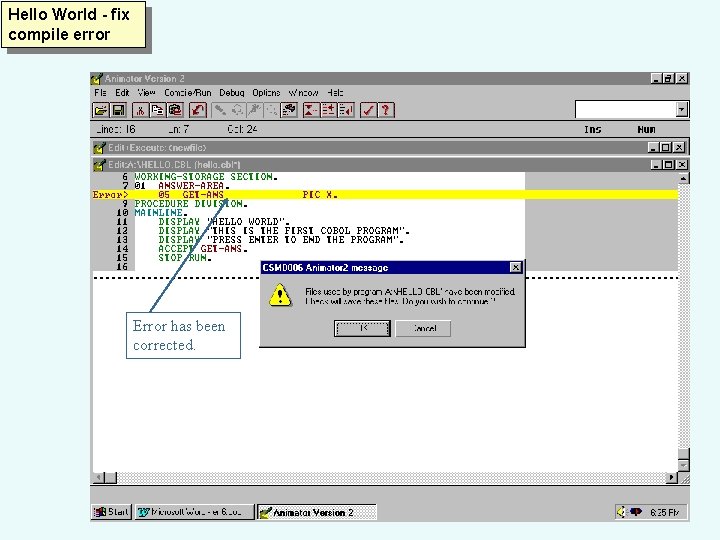The width and height of the screenshot is (720, 540).
Task: Switch to Microsoft Word taskbar button
Action: click(x=194, y=512)
